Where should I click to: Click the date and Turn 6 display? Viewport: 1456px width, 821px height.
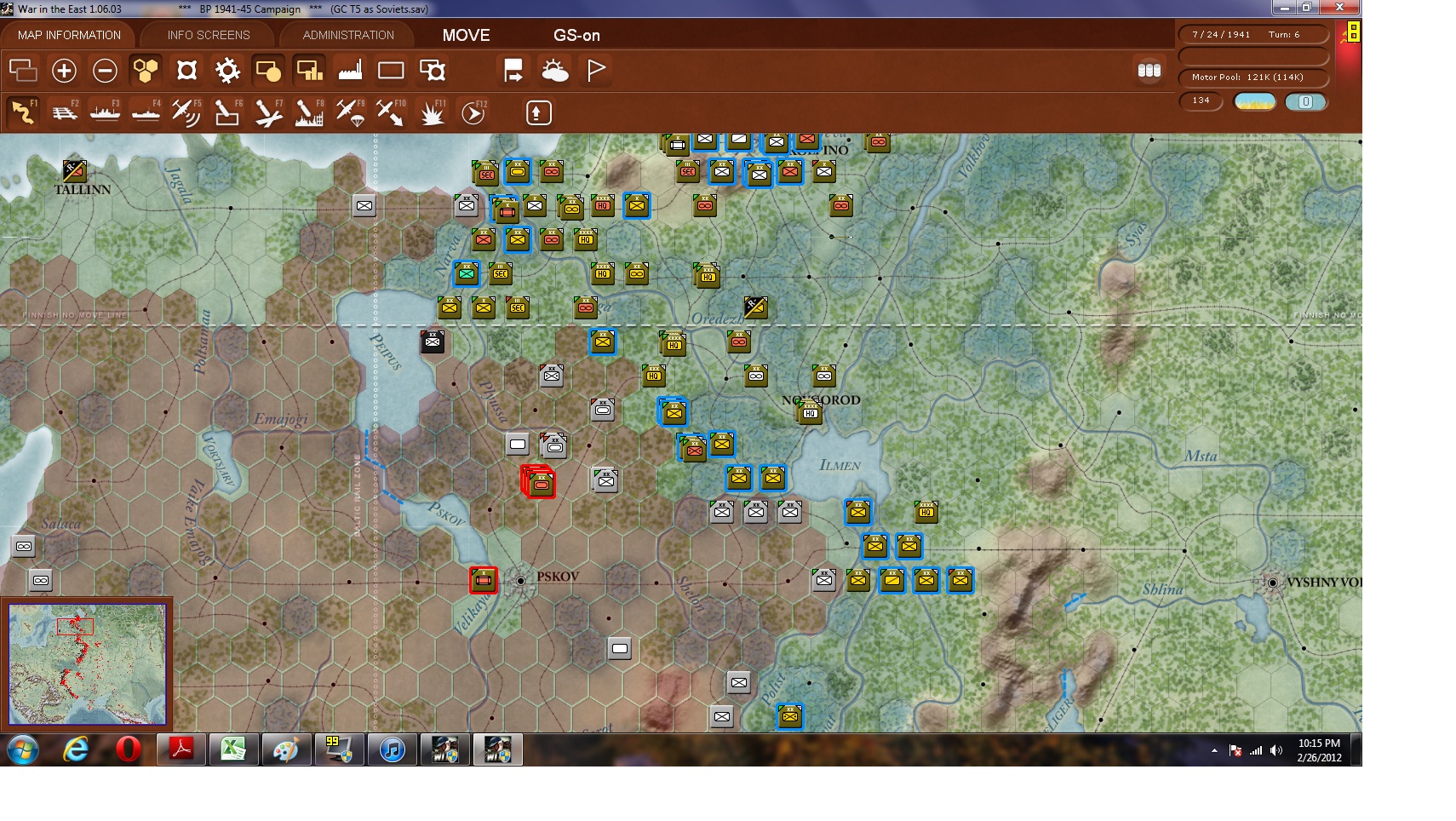pyautogui.click(x=1253, y=34)
